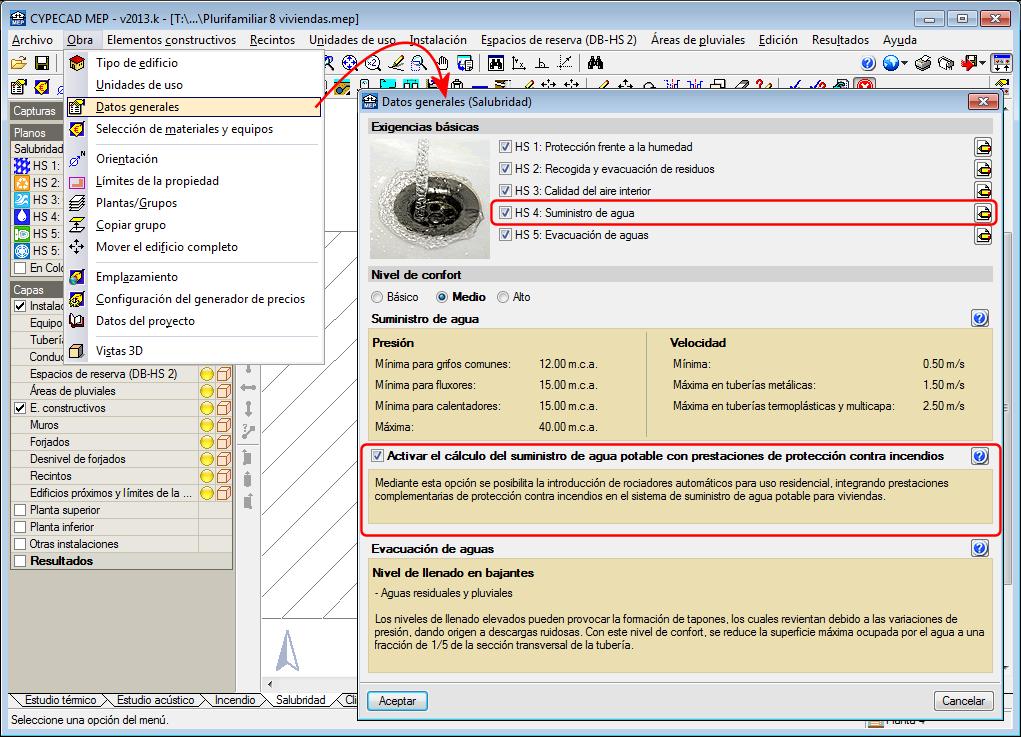Uncheck HS 3: Calidad del aire interior
1021x737 pixels.
coord(506,191)
